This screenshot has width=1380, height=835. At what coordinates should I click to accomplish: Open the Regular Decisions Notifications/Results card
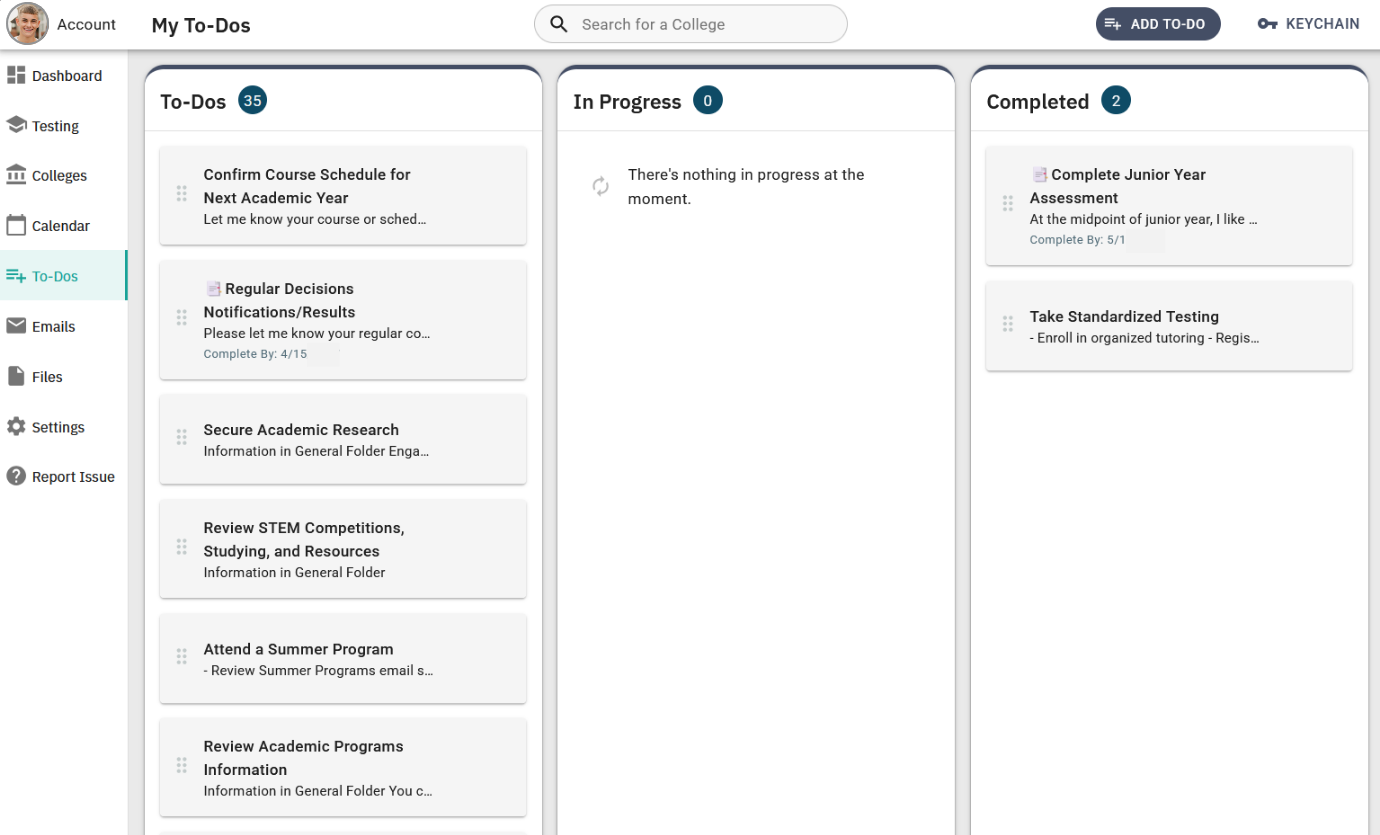(343, 320)
